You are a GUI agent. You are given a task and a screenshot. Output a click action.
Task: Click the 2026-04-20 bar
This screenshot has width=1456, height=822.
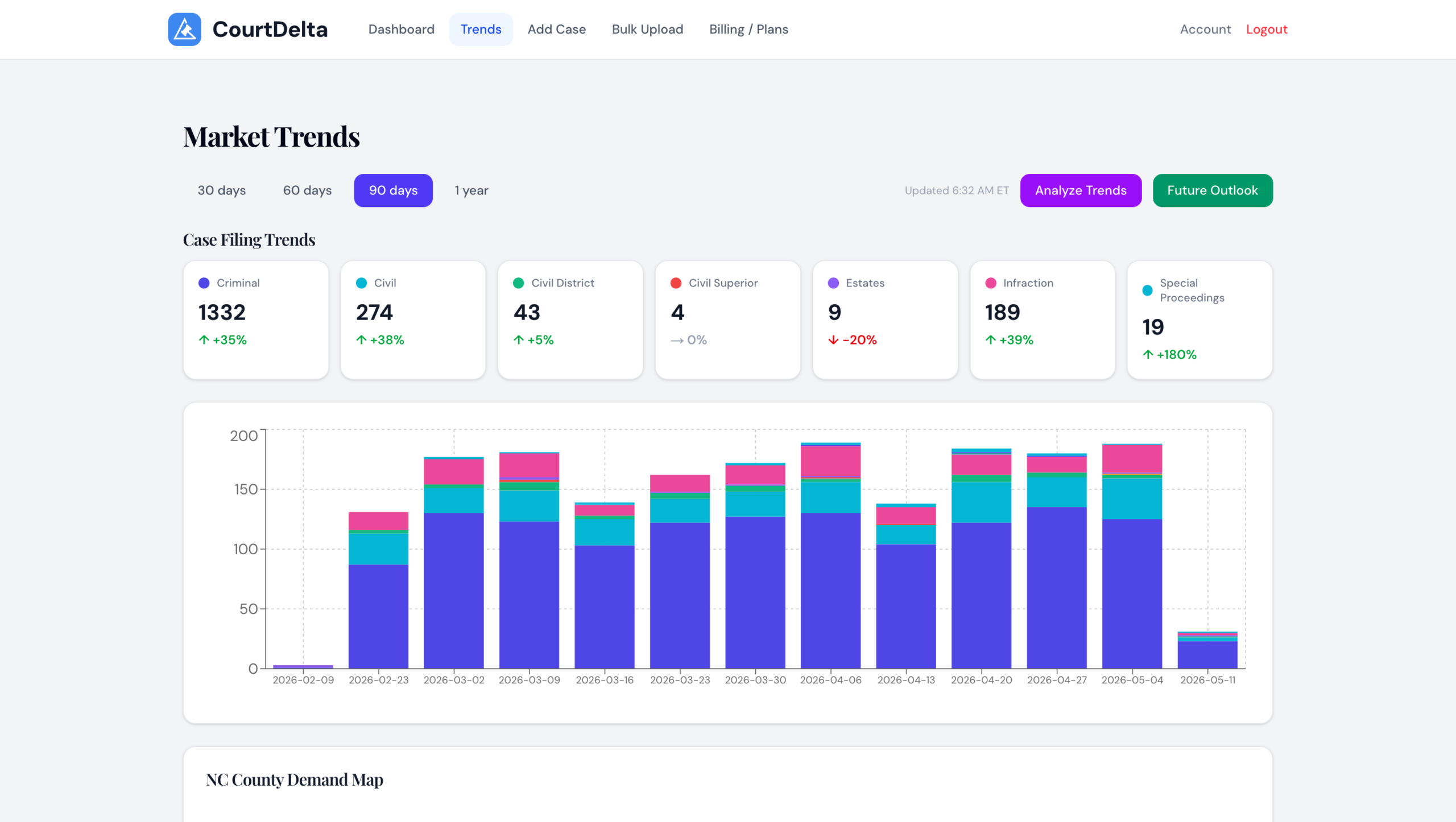click(x=982, y=559)
